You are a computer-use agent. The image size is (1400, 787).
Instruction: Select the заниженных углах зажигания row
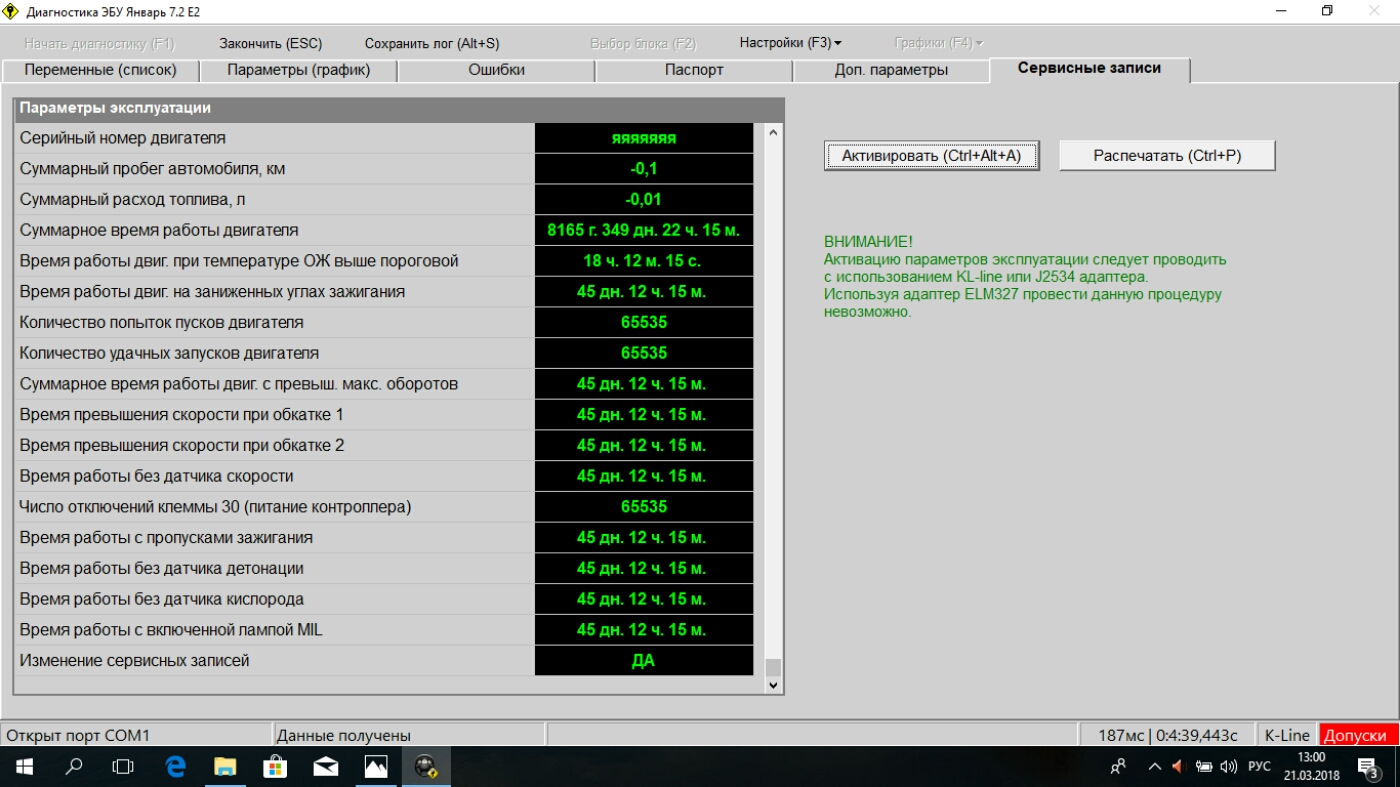pos(386,292)
